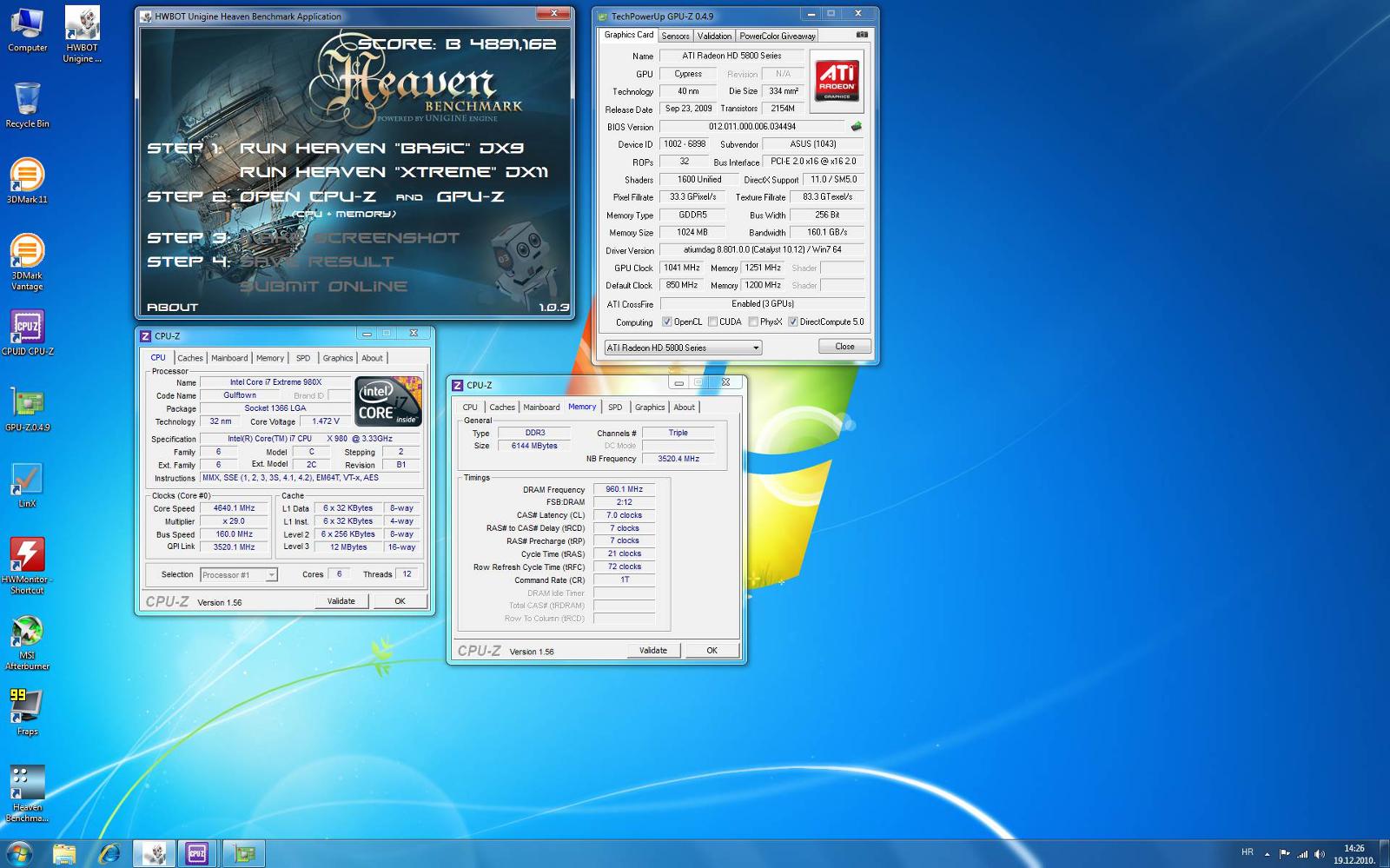Image resolution: width=1390 pixels, height=868 pixels.
Task: Open the Processor #1 selection dropdown
Action: point(239,574)
